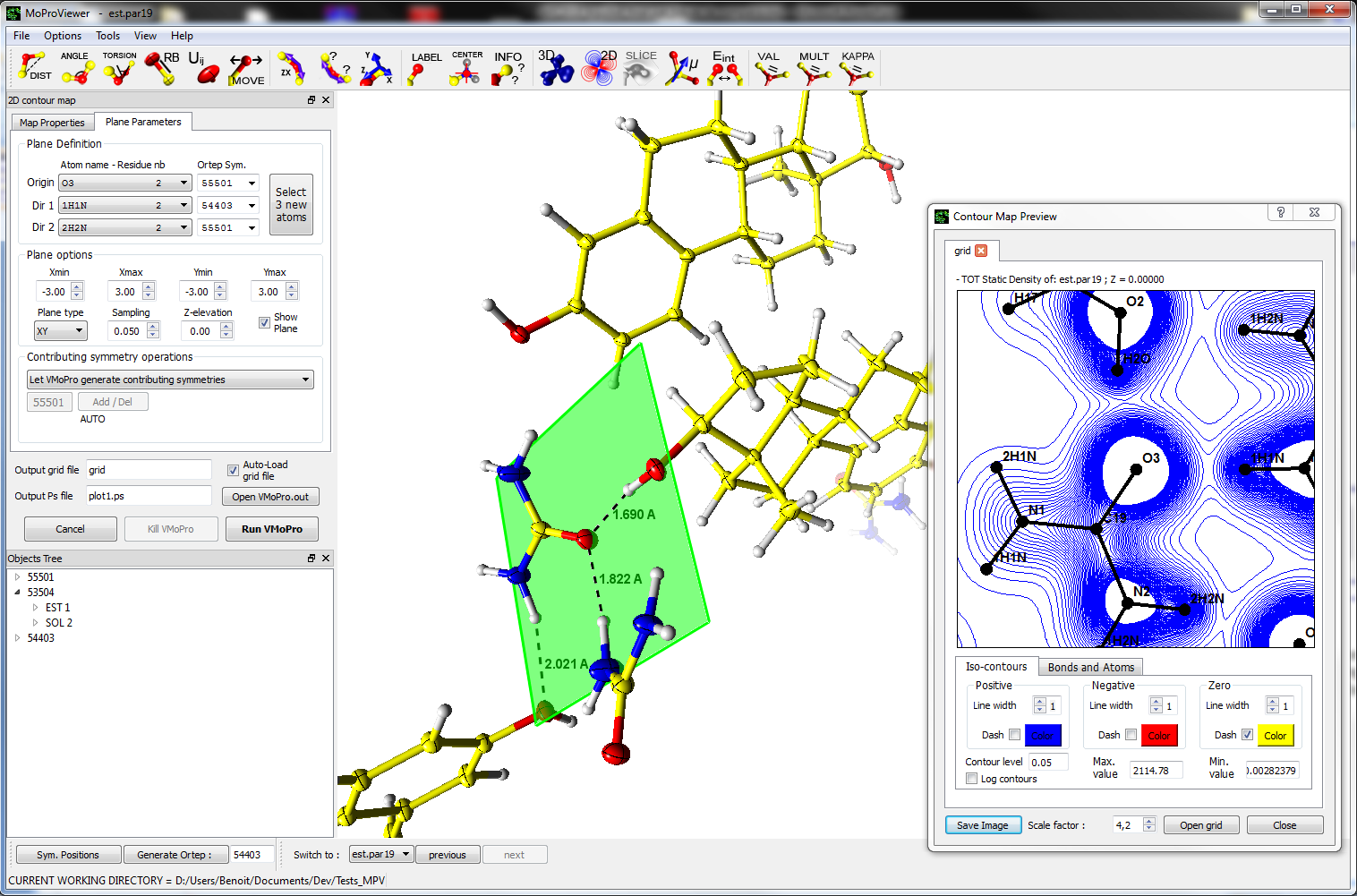Toggle the atom LABEL tool
This screenshot has height=896, width=1357.
(424, 68)
